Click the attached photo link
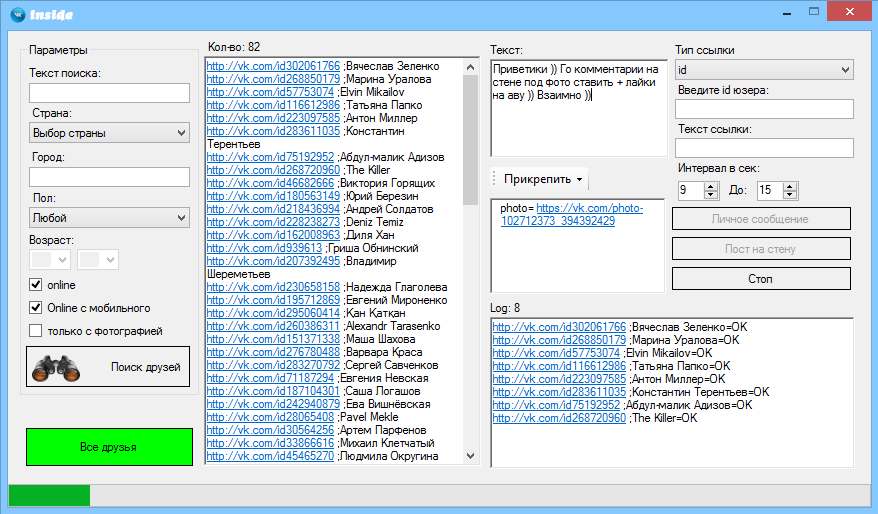 (572, 214)
